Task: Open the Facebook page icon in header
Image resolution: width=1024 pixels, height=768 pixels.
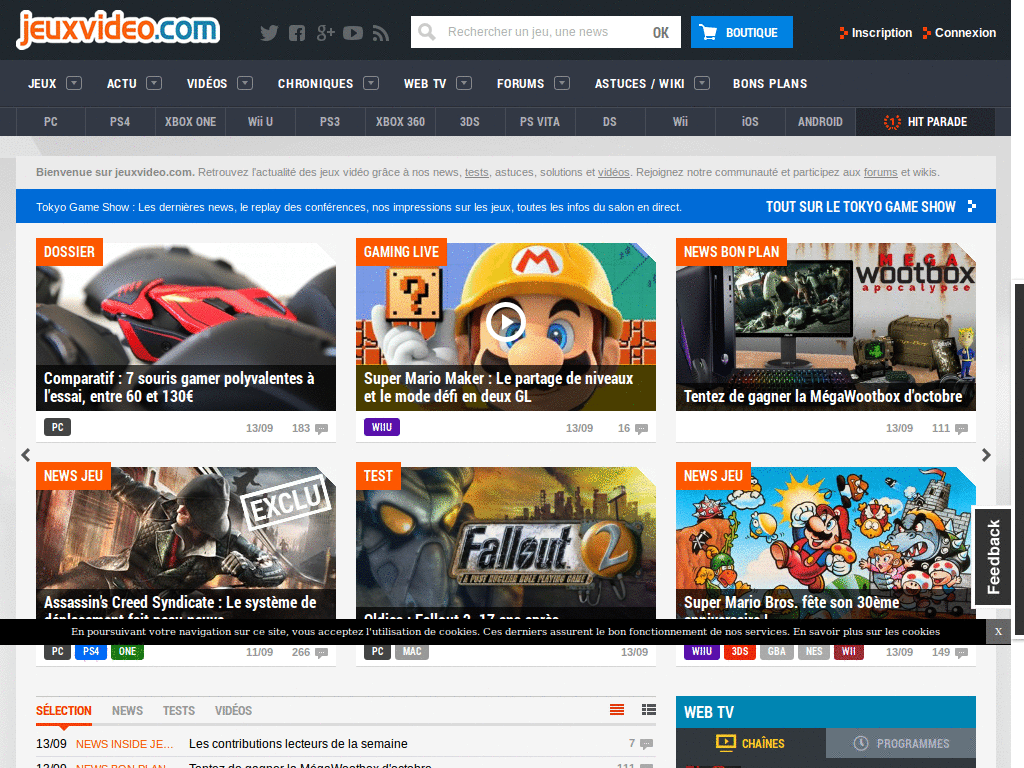Action: [x=297, y=33]
